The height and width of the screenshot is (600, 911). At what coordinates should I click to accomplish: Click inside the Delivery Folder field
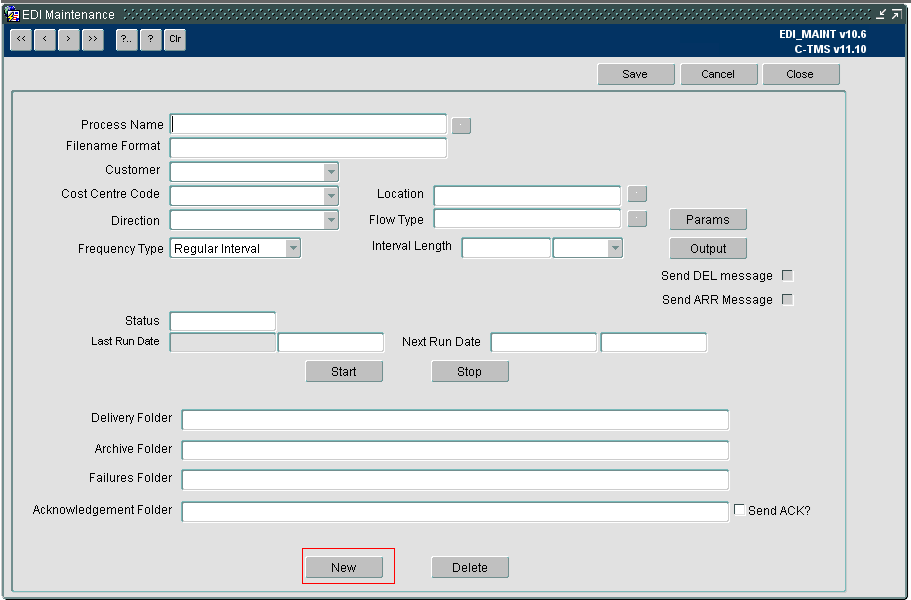[x=455, y=419]
